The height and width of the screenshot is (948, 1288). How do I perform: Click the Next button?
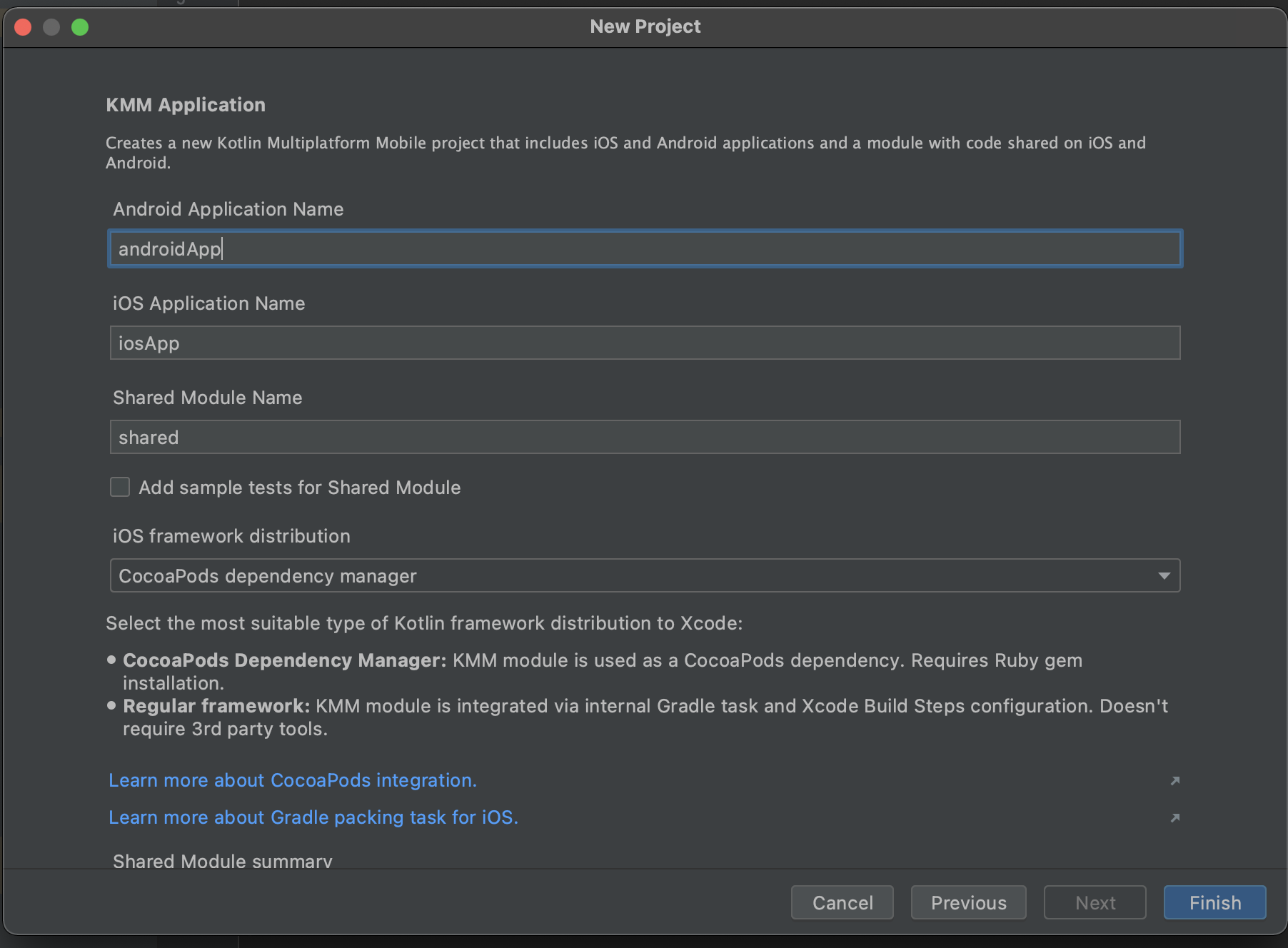click(1095, 903)
